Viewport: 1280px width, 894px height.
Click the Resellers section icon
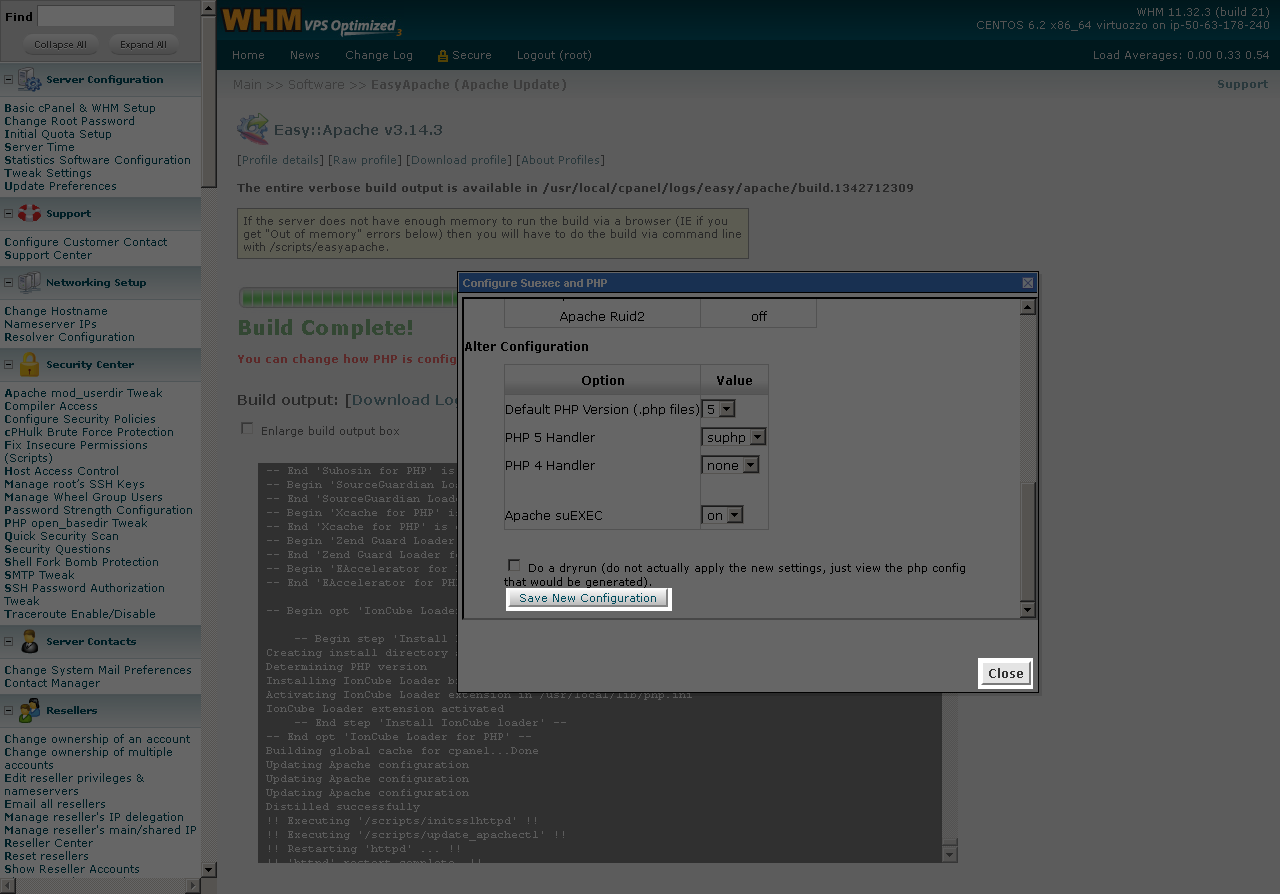29,711
